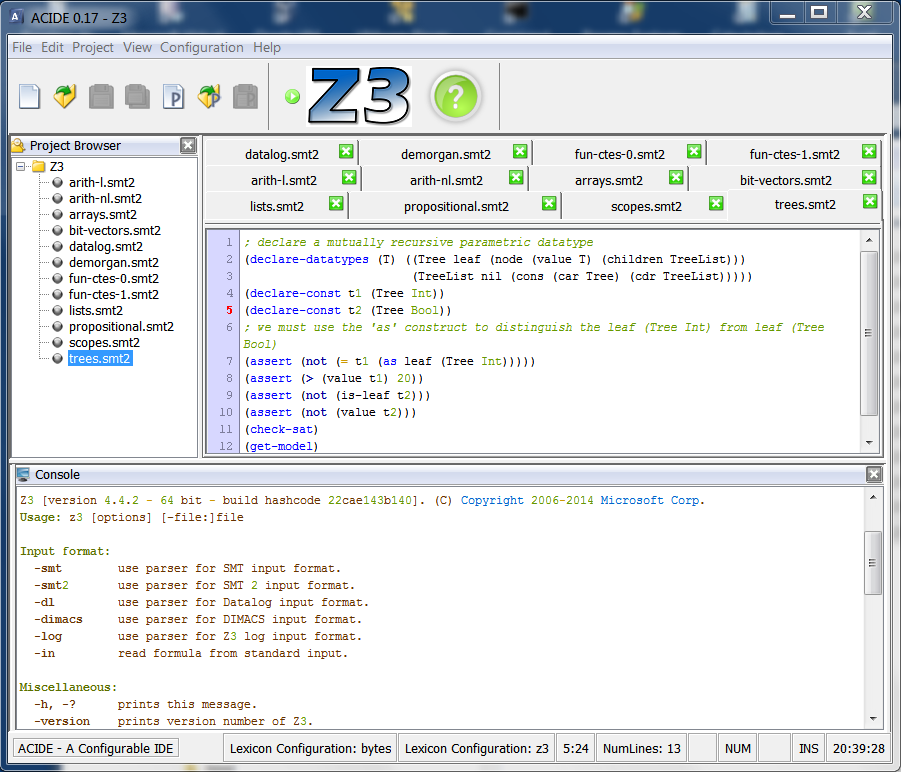
Task: Open the File menu
Action: (22, 47)
